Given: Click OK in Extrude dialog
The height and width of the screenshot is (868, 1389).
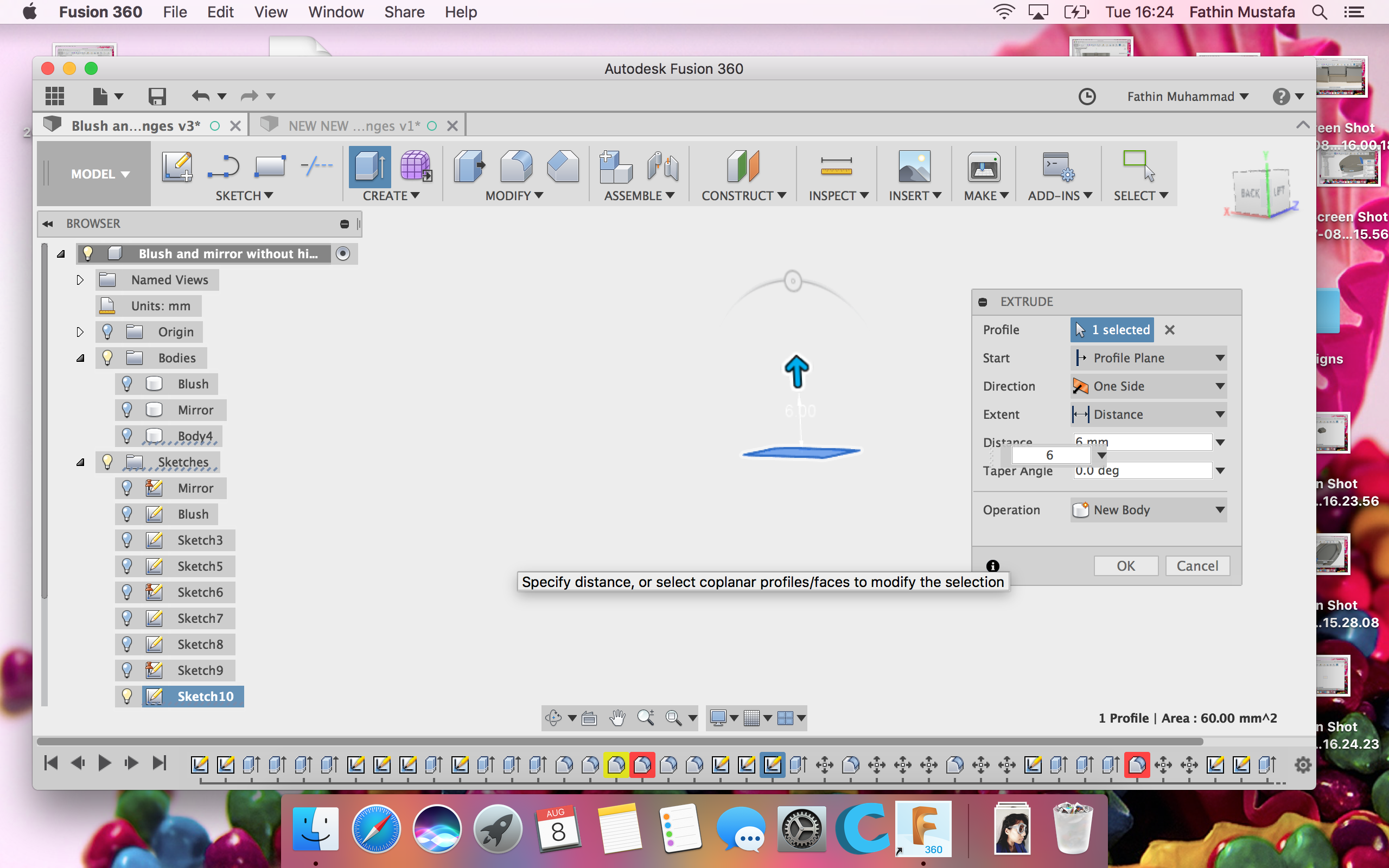Looking at the screenshot, I should coord(1125,565).
